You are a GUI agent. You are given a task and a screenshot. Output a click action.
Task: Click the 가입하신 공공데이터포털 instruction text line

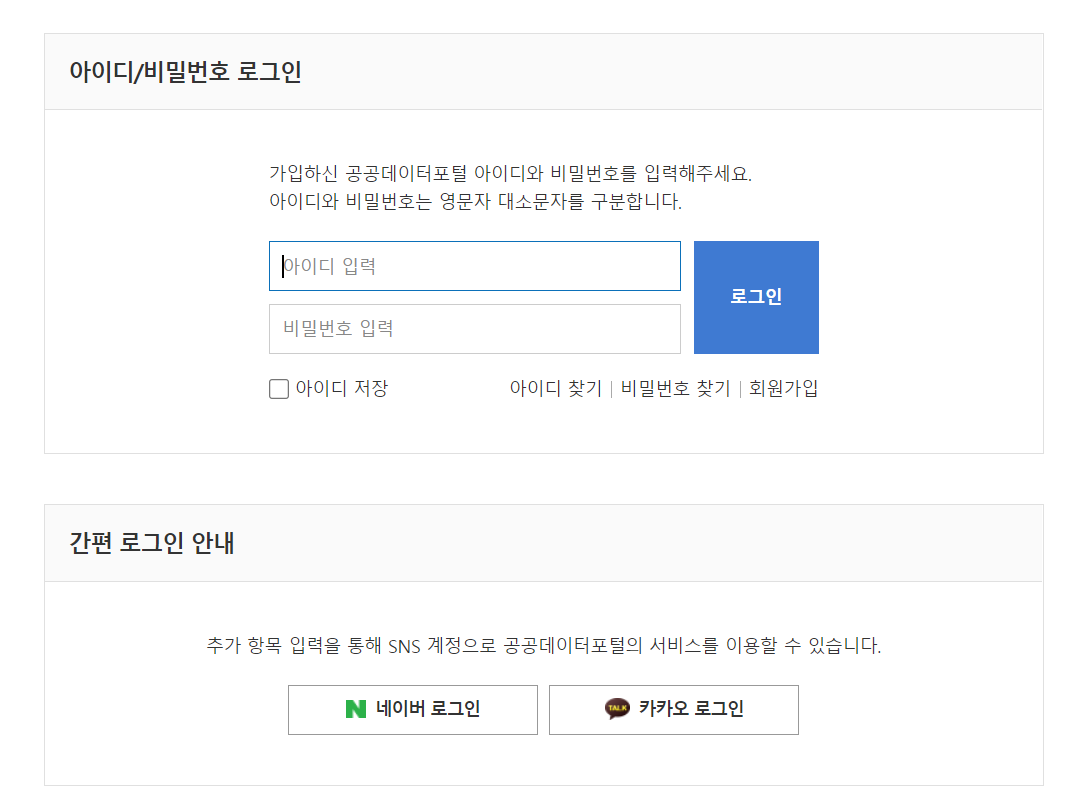pyautogui.click(x=509, y=173)
